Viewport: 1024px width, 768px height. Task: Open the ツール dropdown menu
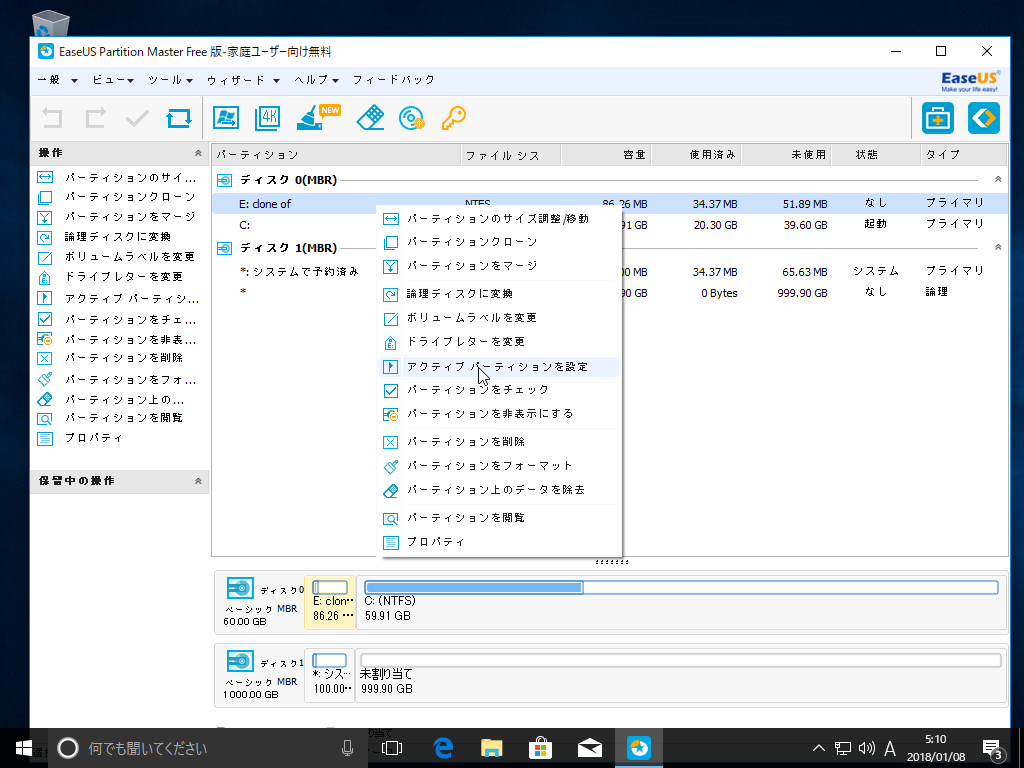[x=170, y=80]
